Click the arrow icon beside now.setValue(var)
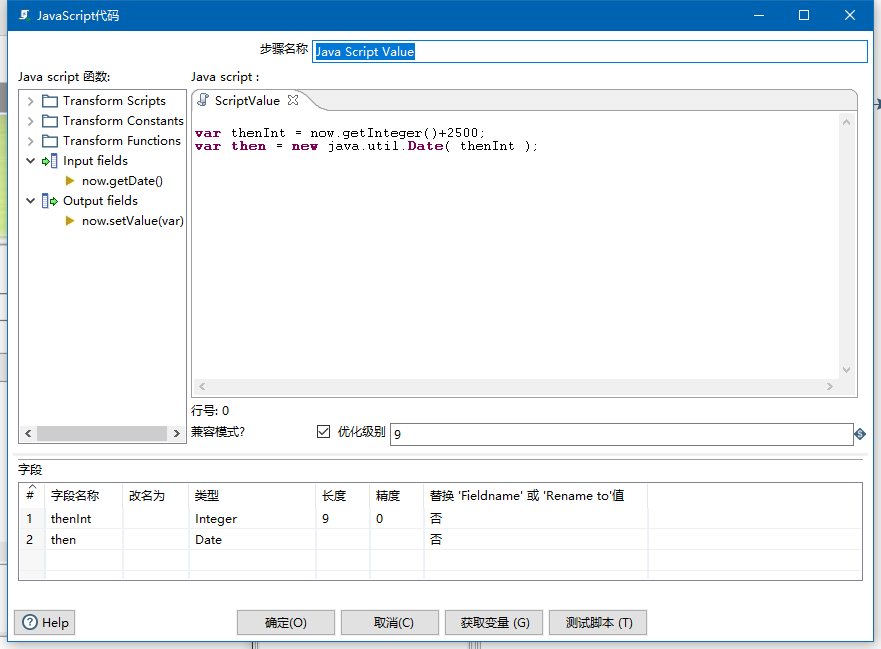 click(x=70, y=221)
